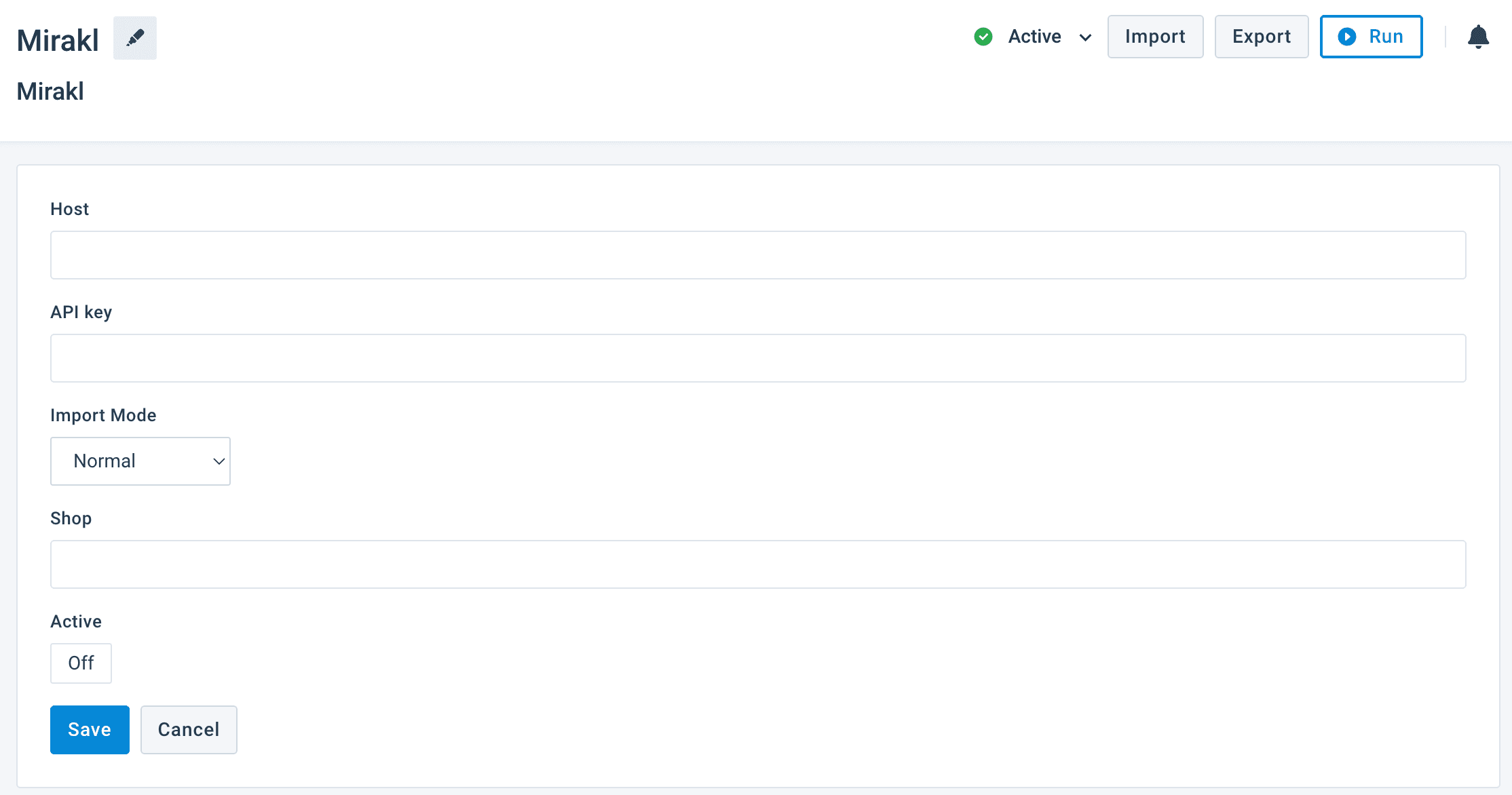Click the large Mirakl page heading
Screen dimensions: 1512x795
pyautogui.click(x=58, y=41)
